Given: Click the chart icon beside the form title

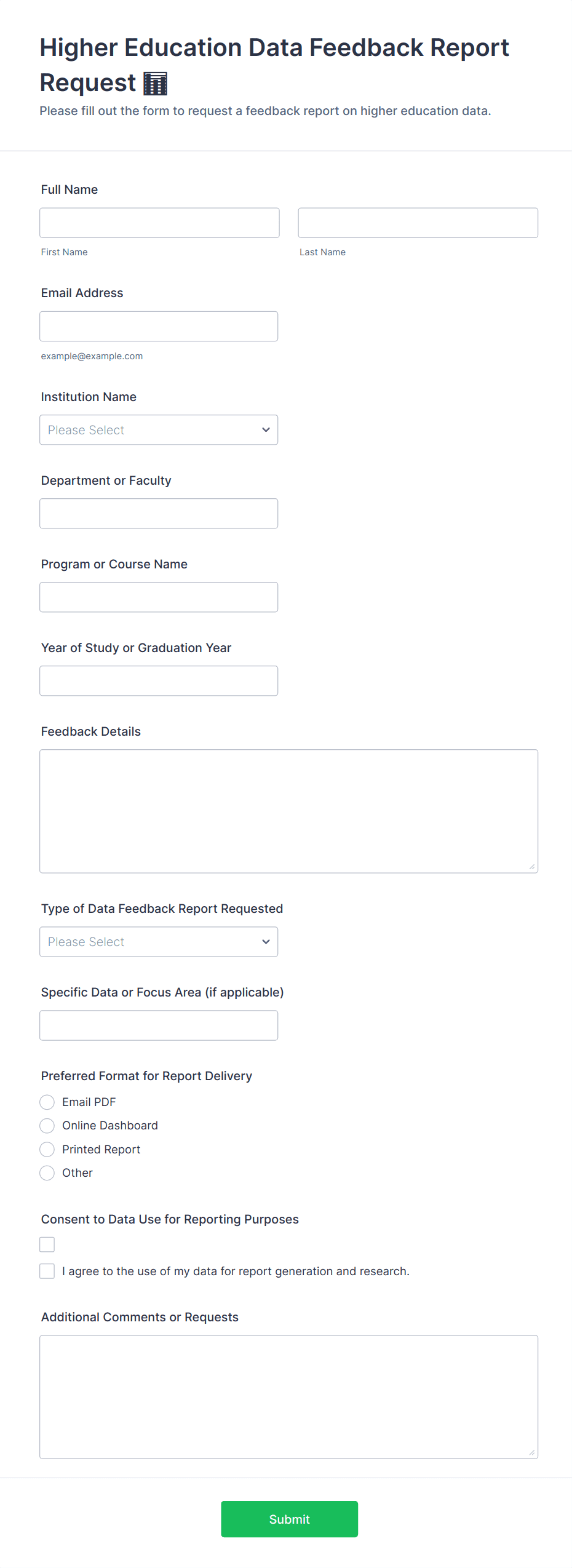Looking at the screenshot, I should (x=156, y=84).
